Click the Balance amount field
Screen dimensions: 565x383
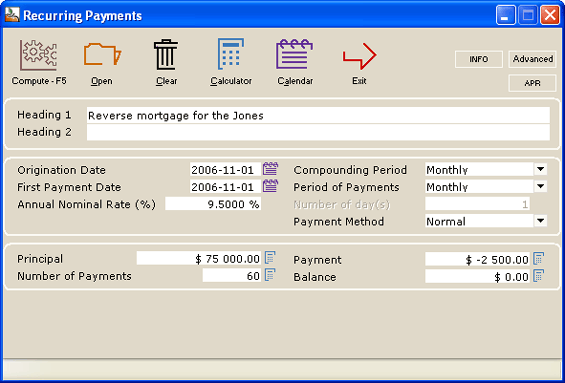click(477, 276)
